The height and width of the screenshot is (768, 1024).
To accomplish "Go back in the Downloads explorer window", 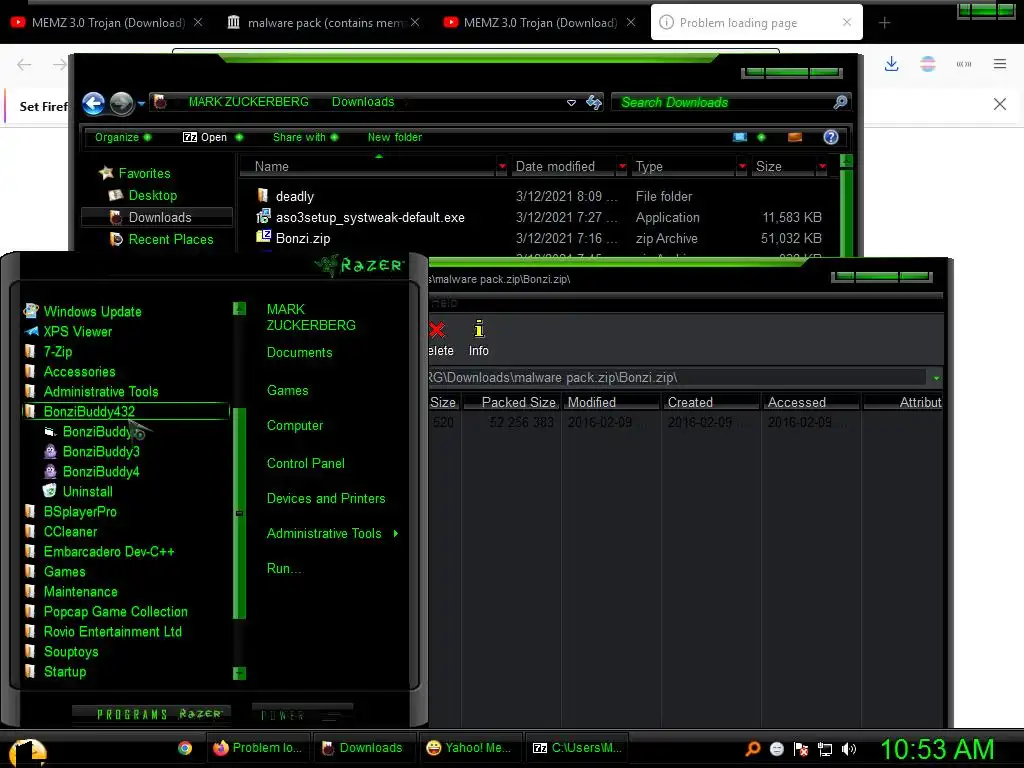I will coord(93,103).
